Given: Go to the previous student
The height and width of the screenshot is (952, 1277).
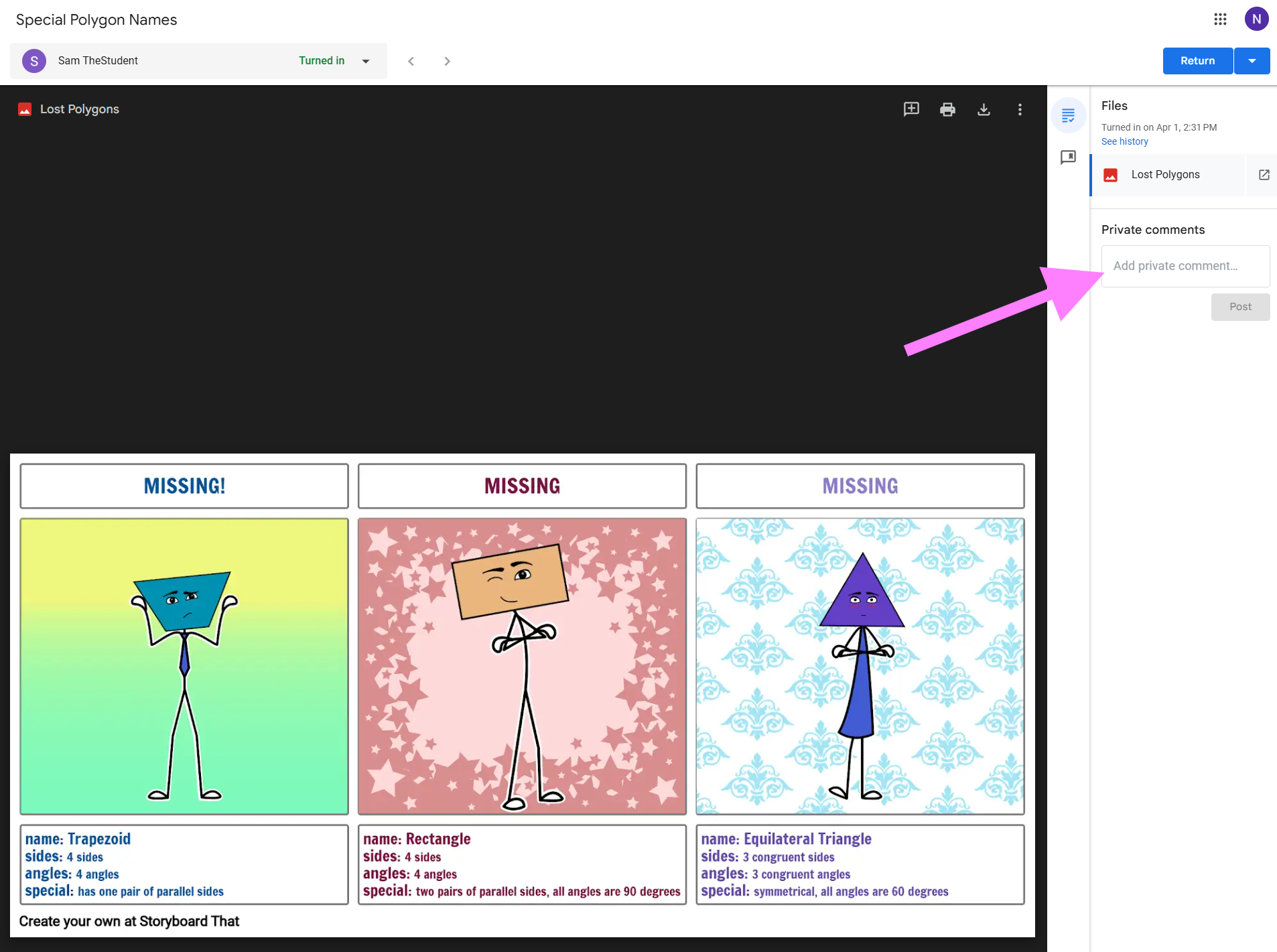Looking at the screenshot, I should 411,61.
